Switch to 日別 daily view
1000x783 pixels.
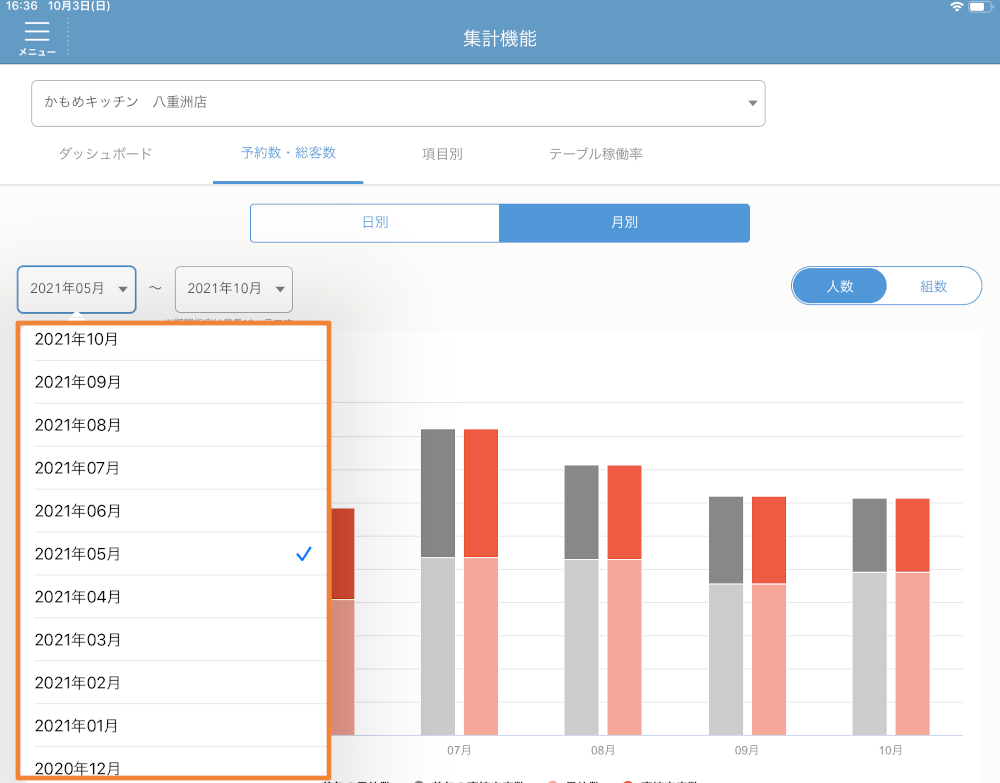[375, 223]
